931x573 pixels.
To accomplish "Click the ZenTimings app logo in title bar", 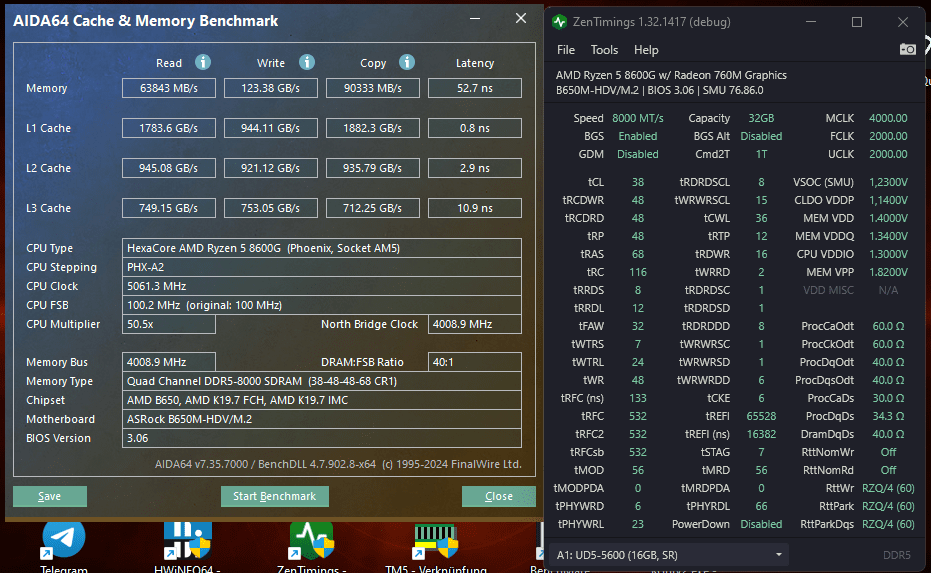I will [x=559, y=22].
